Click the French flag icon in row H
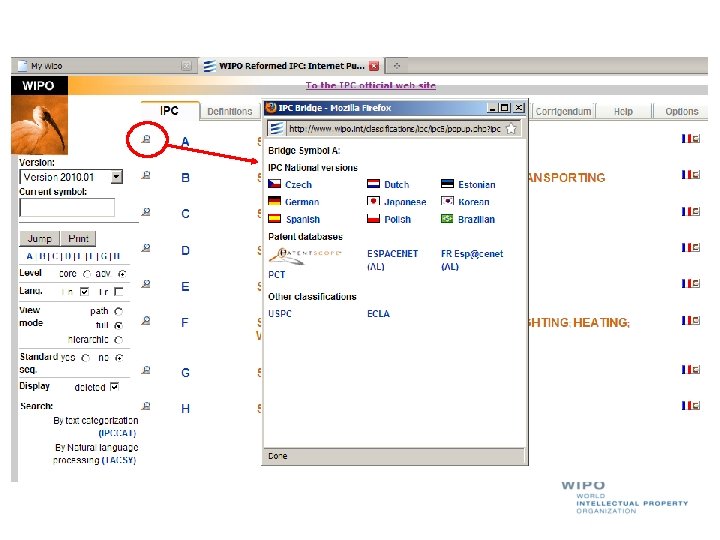Screen dimensions: 720x540 click(686, 405)
